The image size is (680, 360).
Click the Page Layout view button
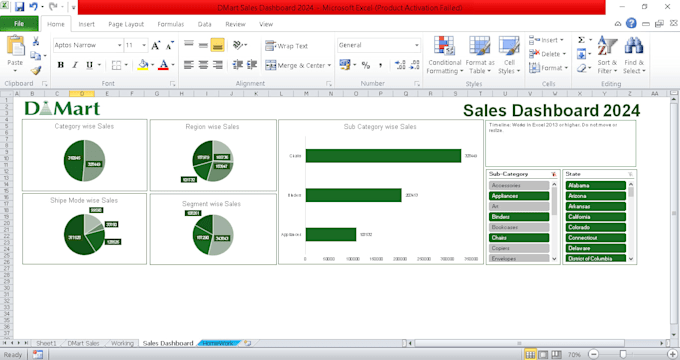[543, 354]
